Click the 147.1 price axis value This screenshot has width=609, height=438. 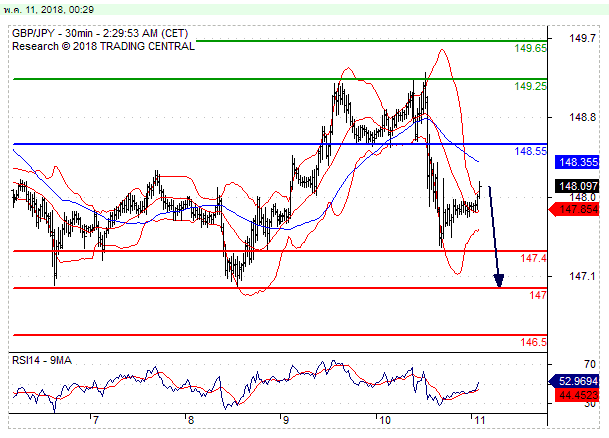tap(582, 276)
